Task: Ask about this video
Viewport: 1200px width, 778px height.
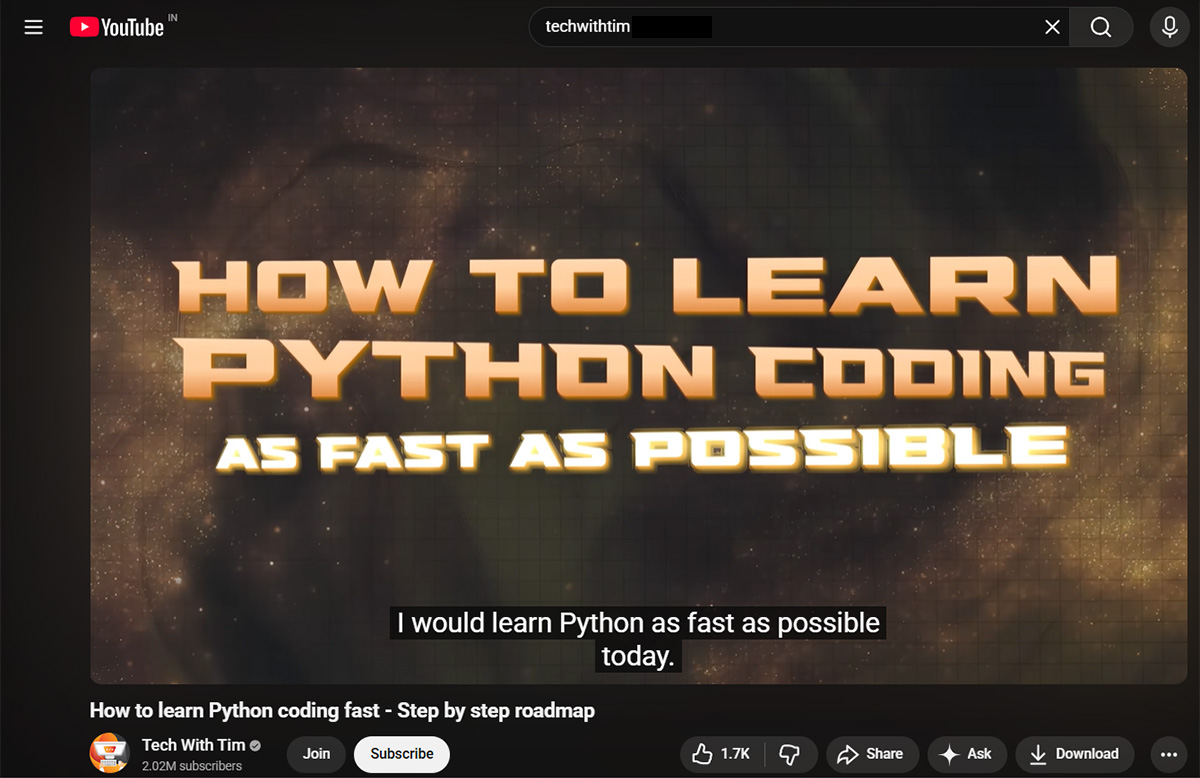Action: tap(967, 754)
